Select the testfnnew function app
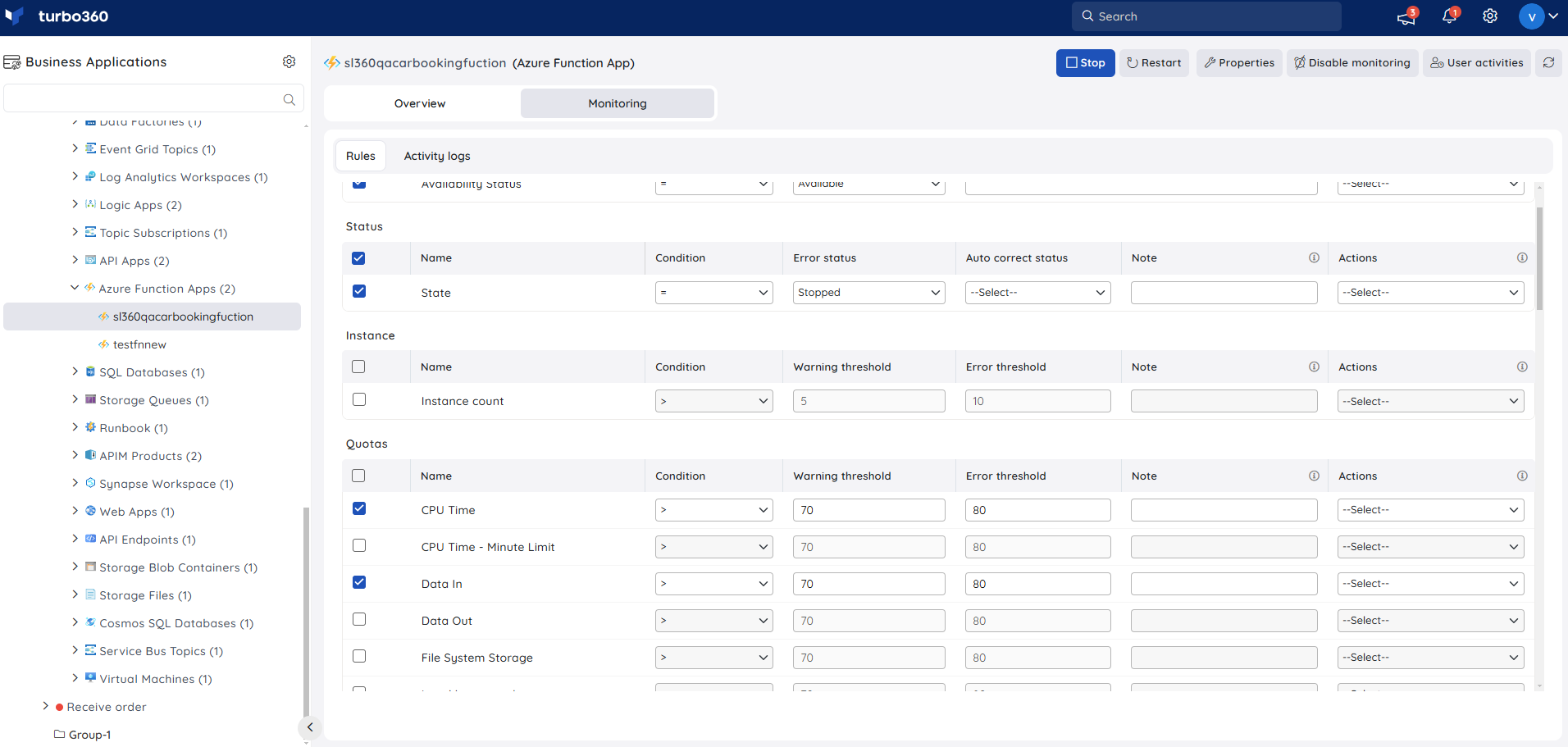The image size is (1568, 747). tap(139, 344)
